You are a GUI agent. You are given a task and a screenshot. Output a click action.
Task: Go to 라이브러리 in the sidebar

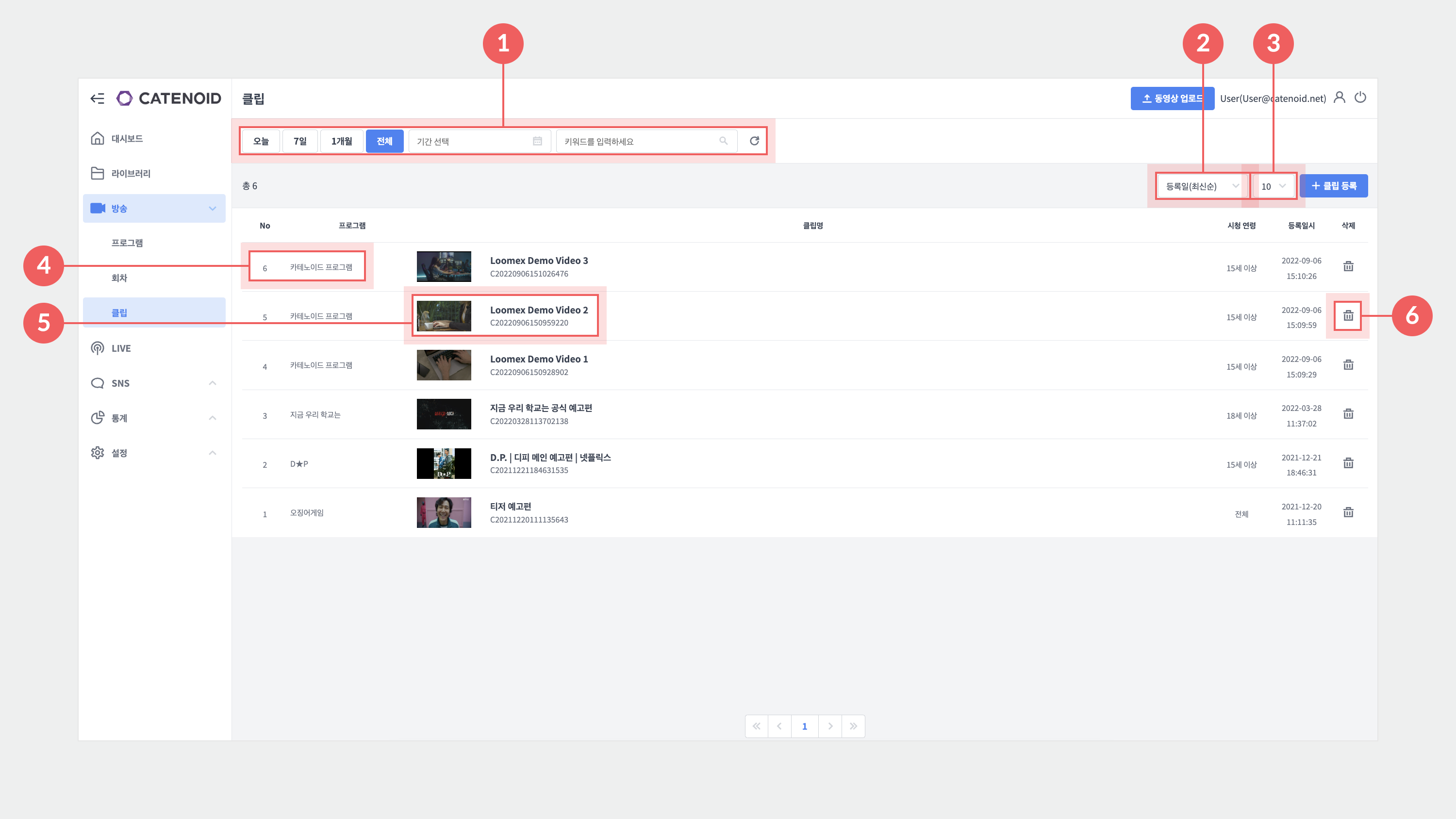(130, 174)
